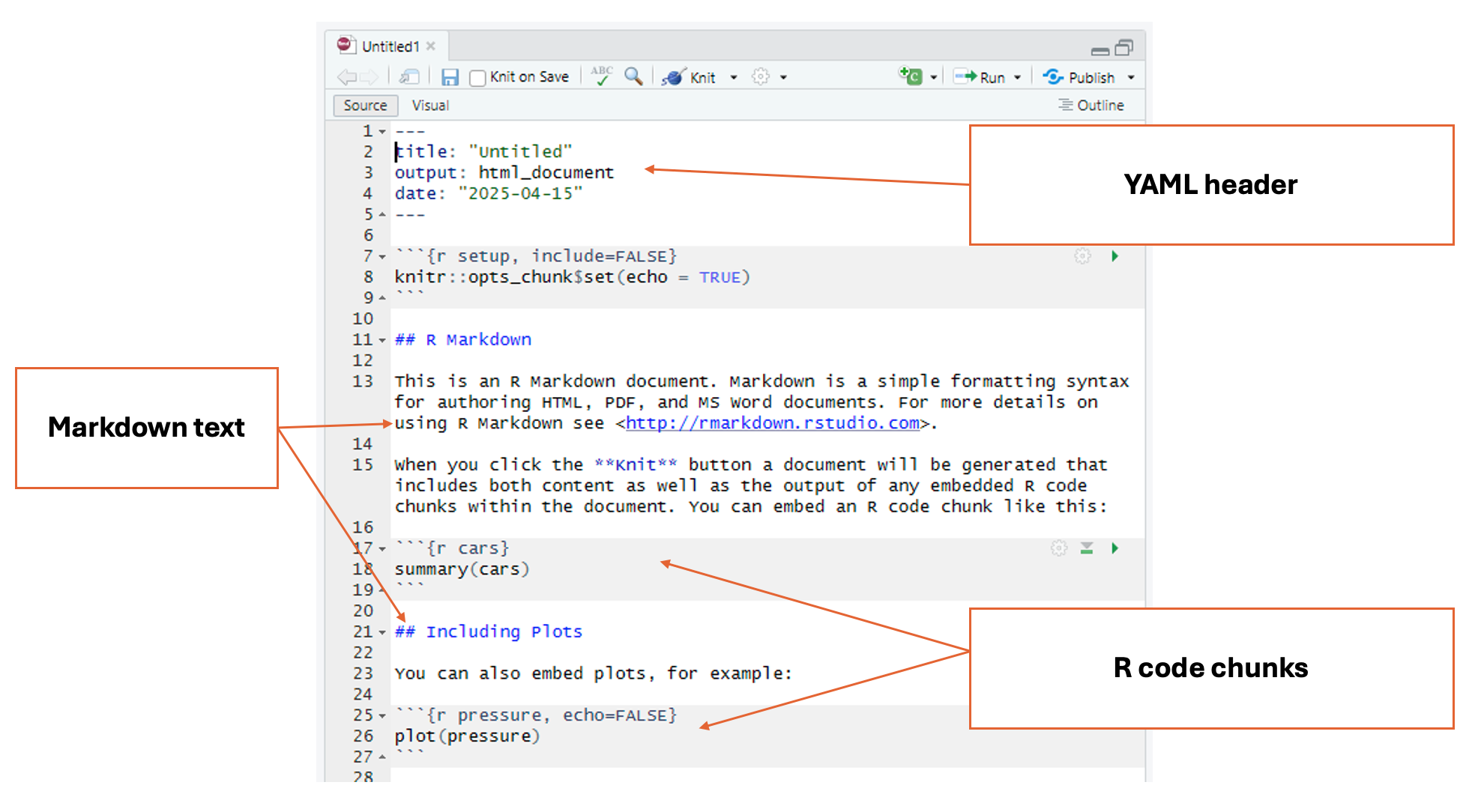Run spell check ABC icon
1481x812 pixels.
click(x=602, y=76)
